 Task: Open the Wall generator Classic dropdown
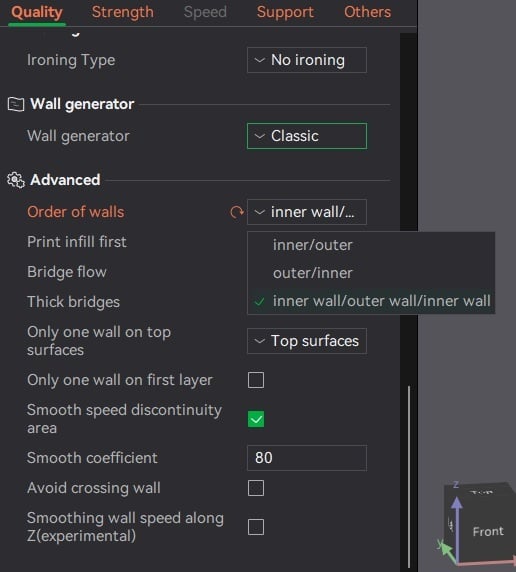307,136
